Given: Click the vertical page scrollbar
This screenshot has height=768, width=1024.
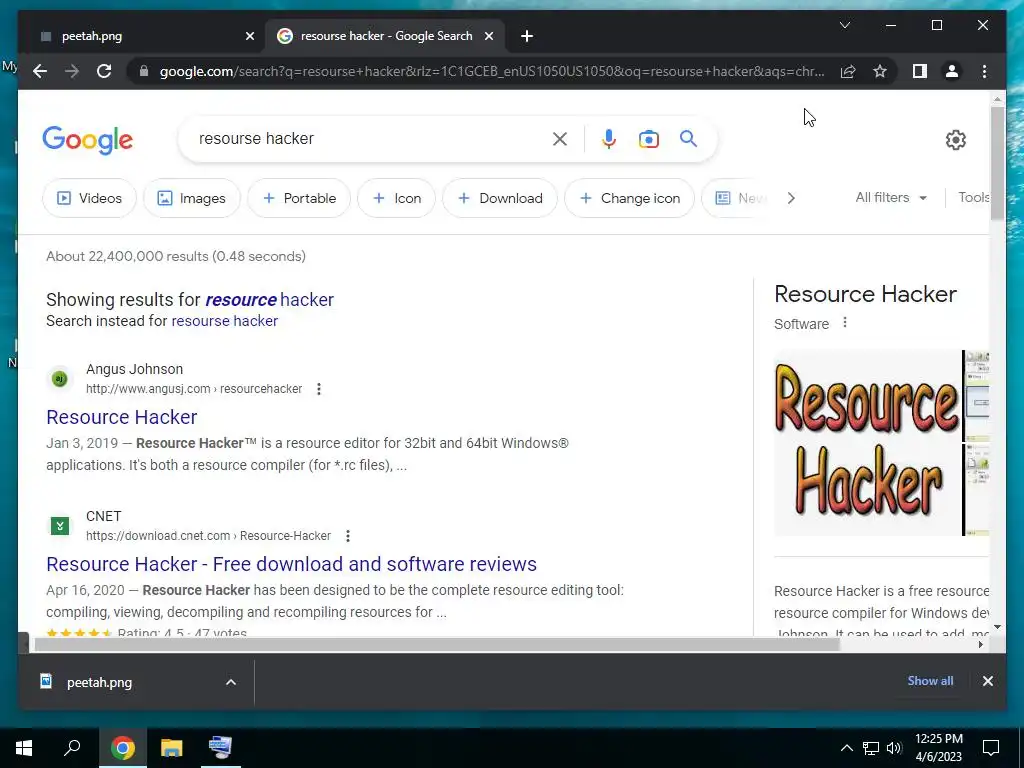Looking at the screenshot, I should point(997,163).
